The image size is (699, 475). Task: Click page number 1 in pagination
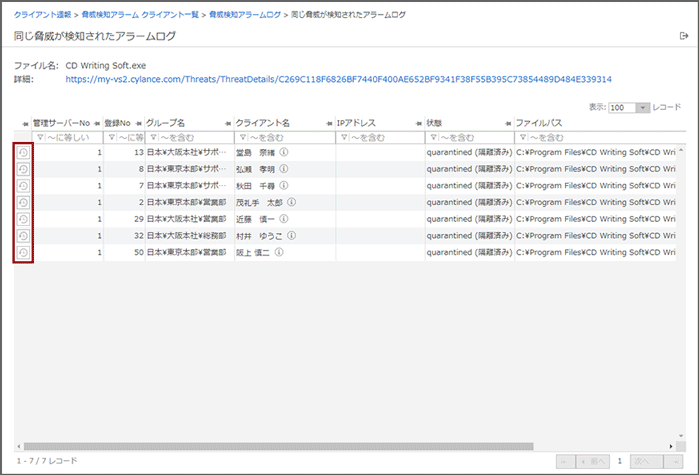pyautogui.click(x=619, y=461)
